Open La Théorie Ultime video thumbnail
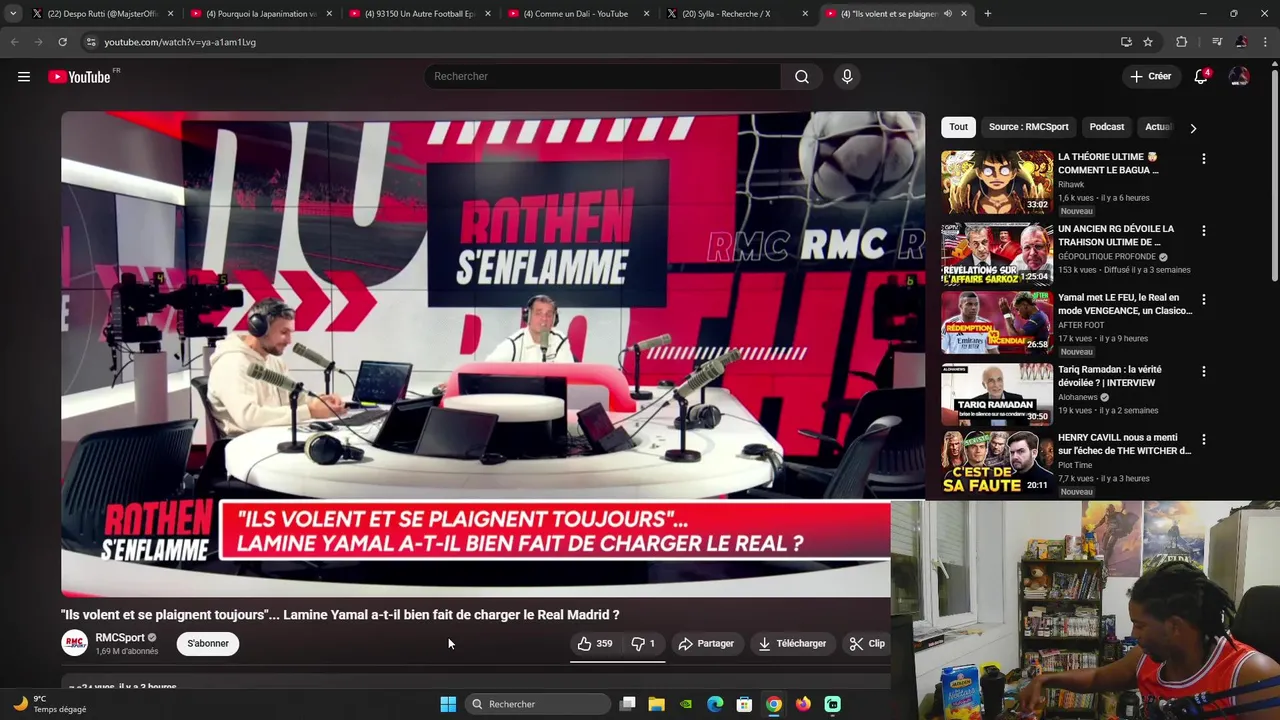The height and width of the screenshot is (720, 1280). click(x=997, y=183)
